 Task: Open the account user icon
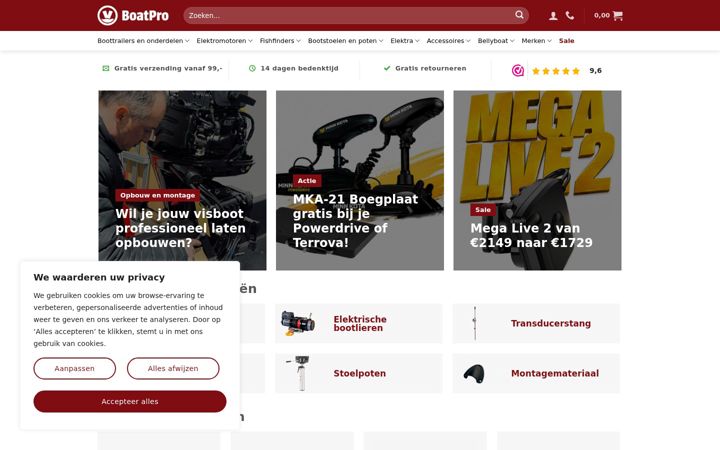[x=553, y=16]
